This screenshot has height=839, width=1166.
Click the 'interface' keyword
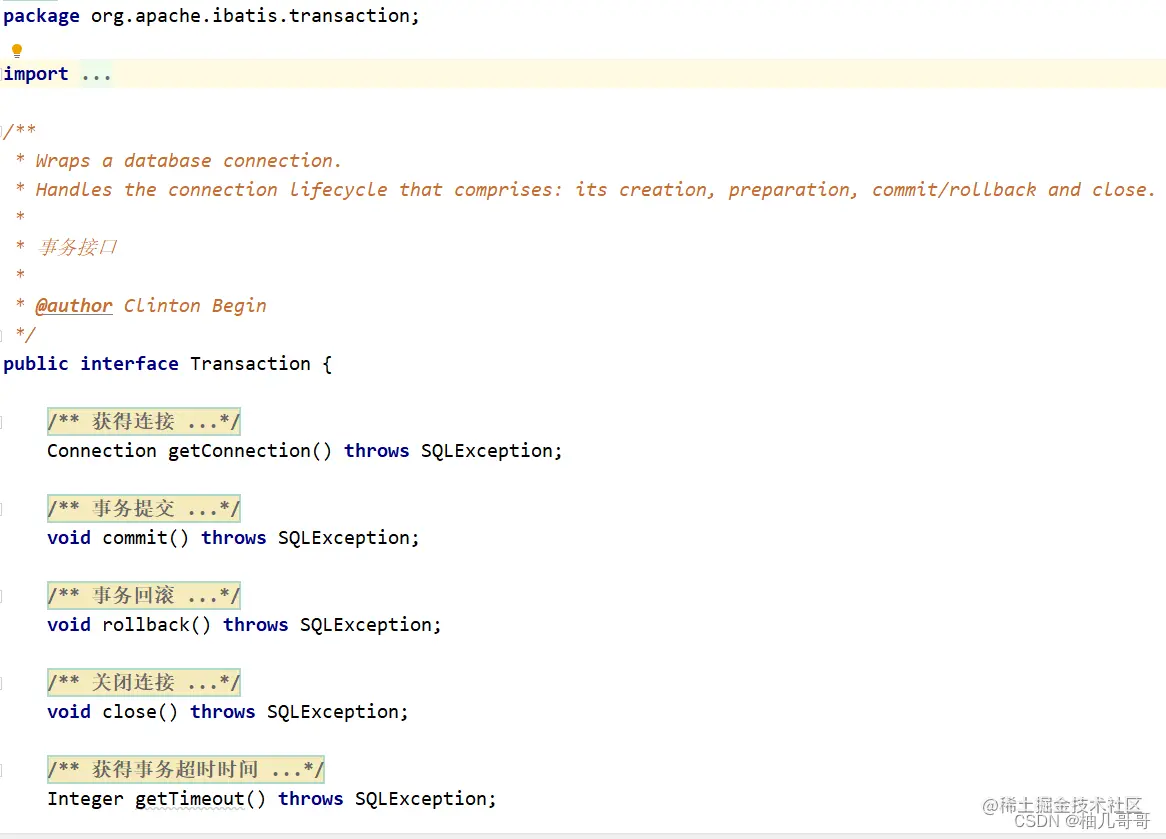(129, 364)
